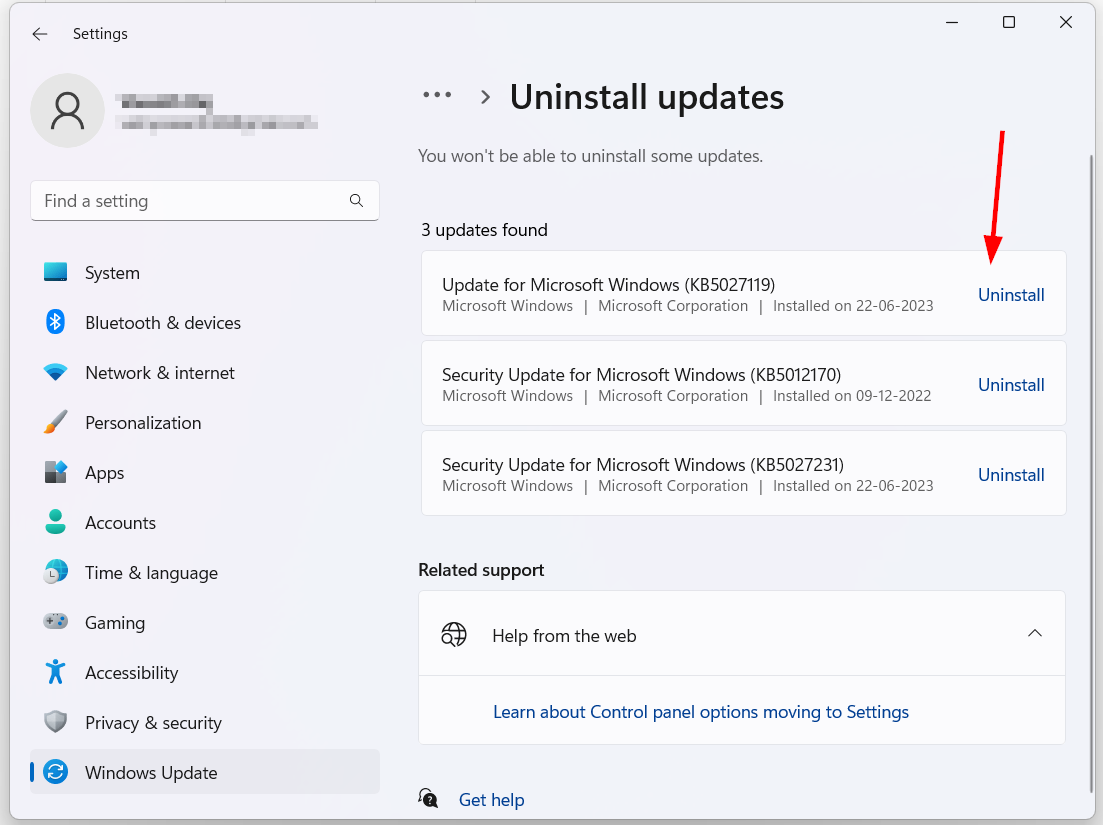The width and height of the screenshot is (1103, 825).
Task: Click the Personalization paintbrush icon
Action: tap(56, 422)
